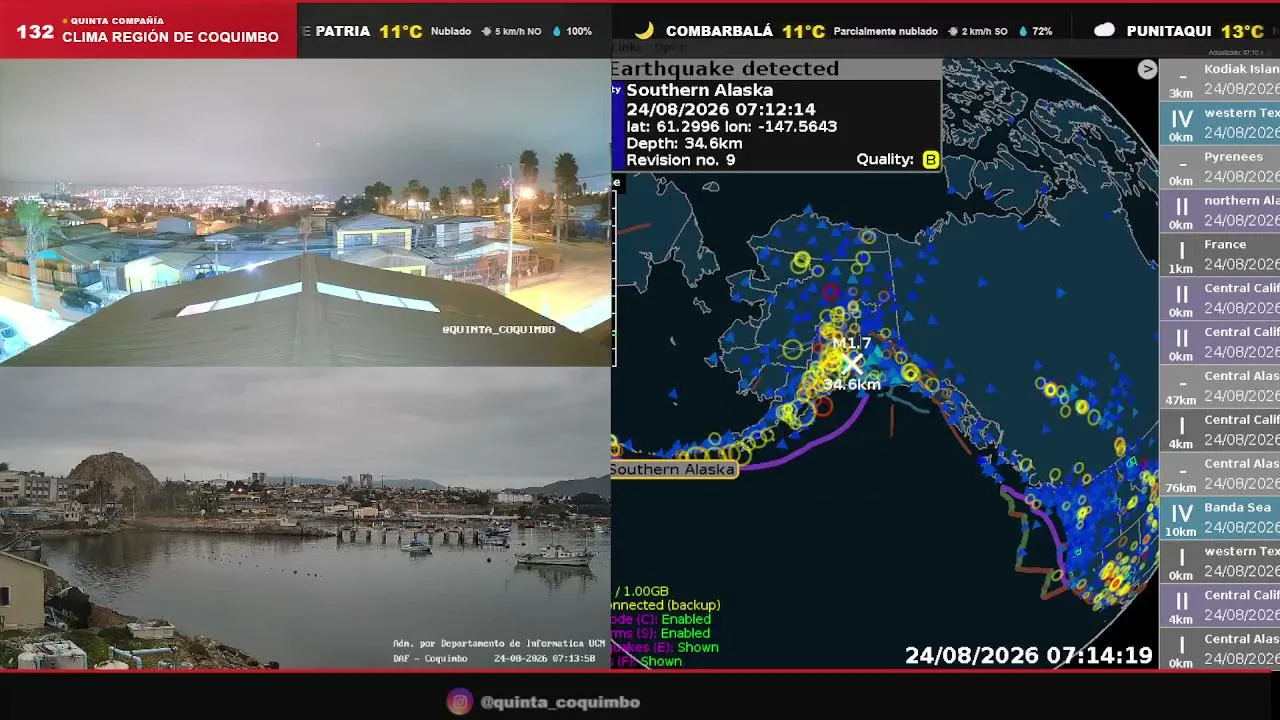Click the wind icon next to 5 km/h NO
Image resolution: width=1280 pixels, height=720 pixels.
click(x=486, y=31)
